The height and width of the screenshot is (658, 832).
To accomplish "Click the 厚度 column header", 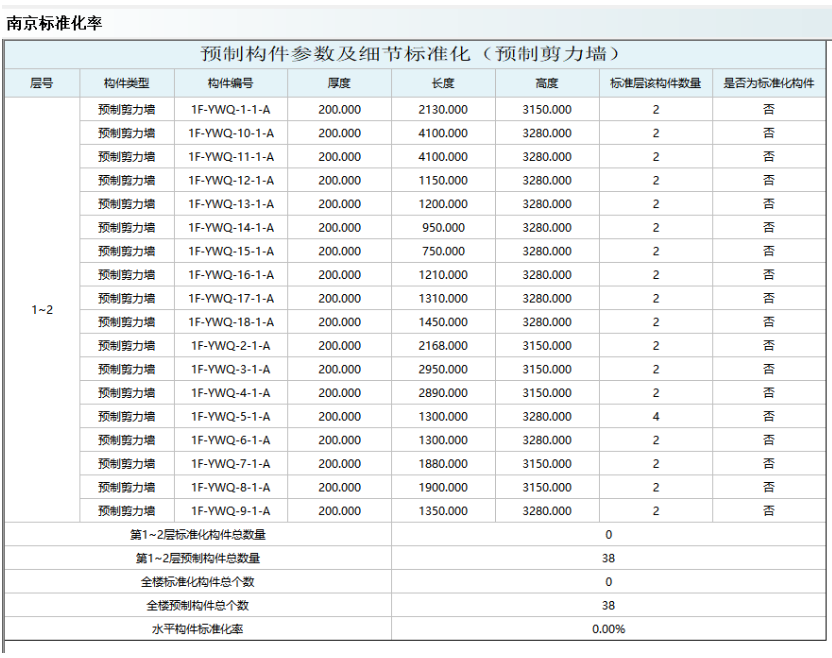I will (340, 83).
